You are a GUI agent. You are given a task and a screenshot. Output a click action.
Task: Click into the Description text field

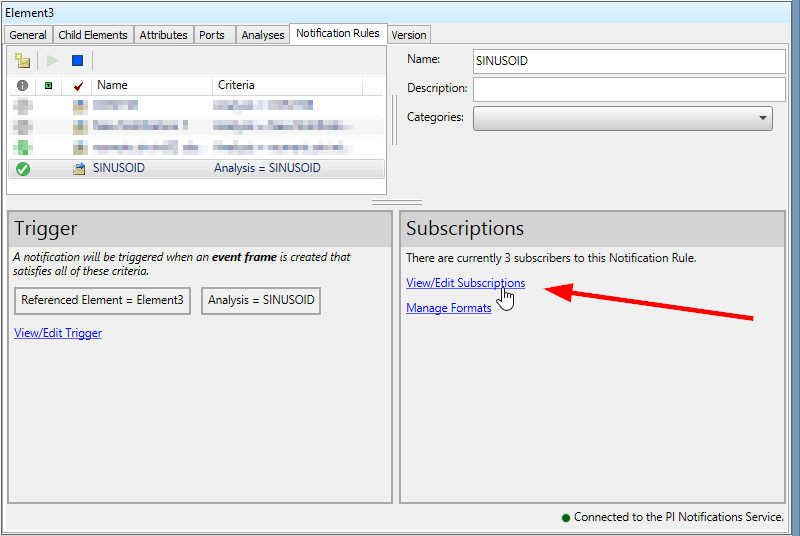(629, 89)
